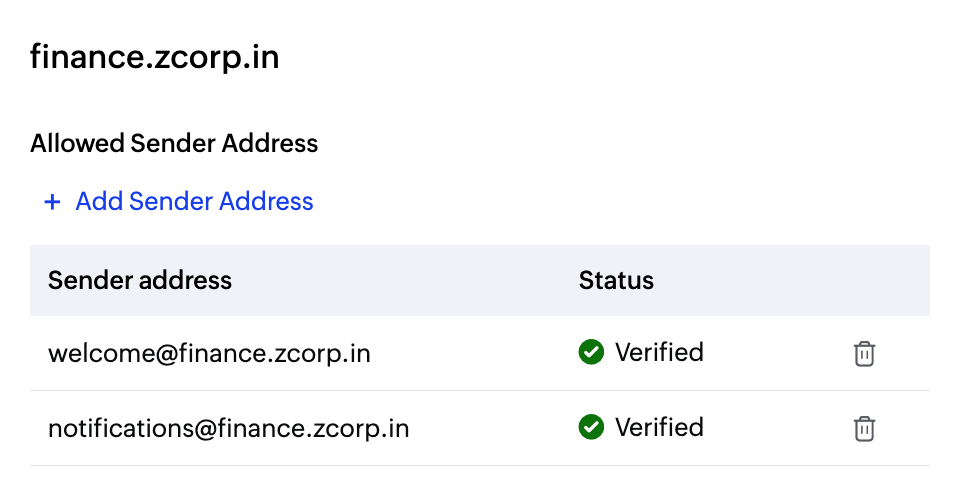Click empty header cell above the trash icons
This screenshot has width=970, height=496.
click(864, 280)
